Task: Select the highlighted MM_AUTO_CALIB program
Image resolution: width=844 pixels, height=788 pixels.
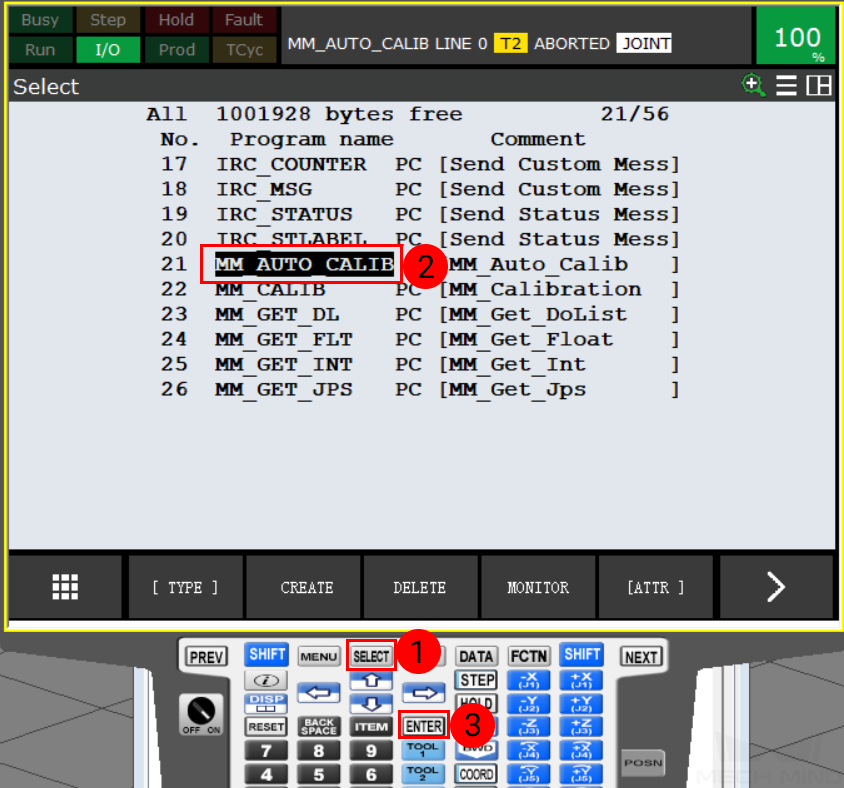Action: [304, 264]
